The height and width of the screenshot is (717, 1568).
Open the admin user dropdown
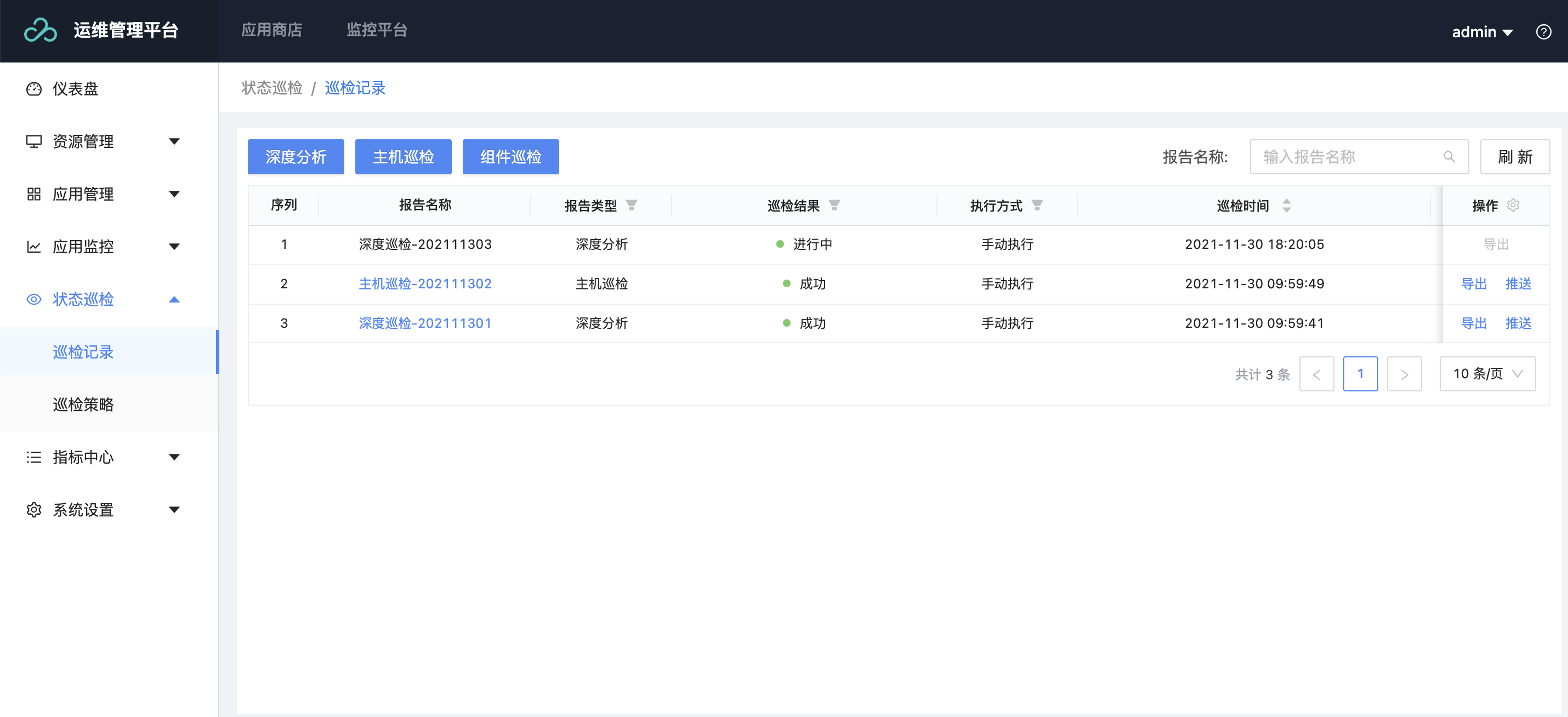[1481, 32]
